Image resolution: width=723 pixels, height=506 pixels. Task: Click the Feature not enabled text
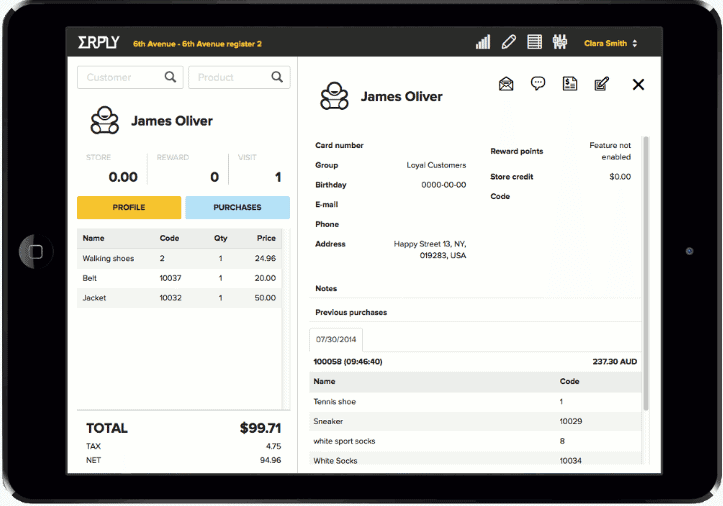610,151
